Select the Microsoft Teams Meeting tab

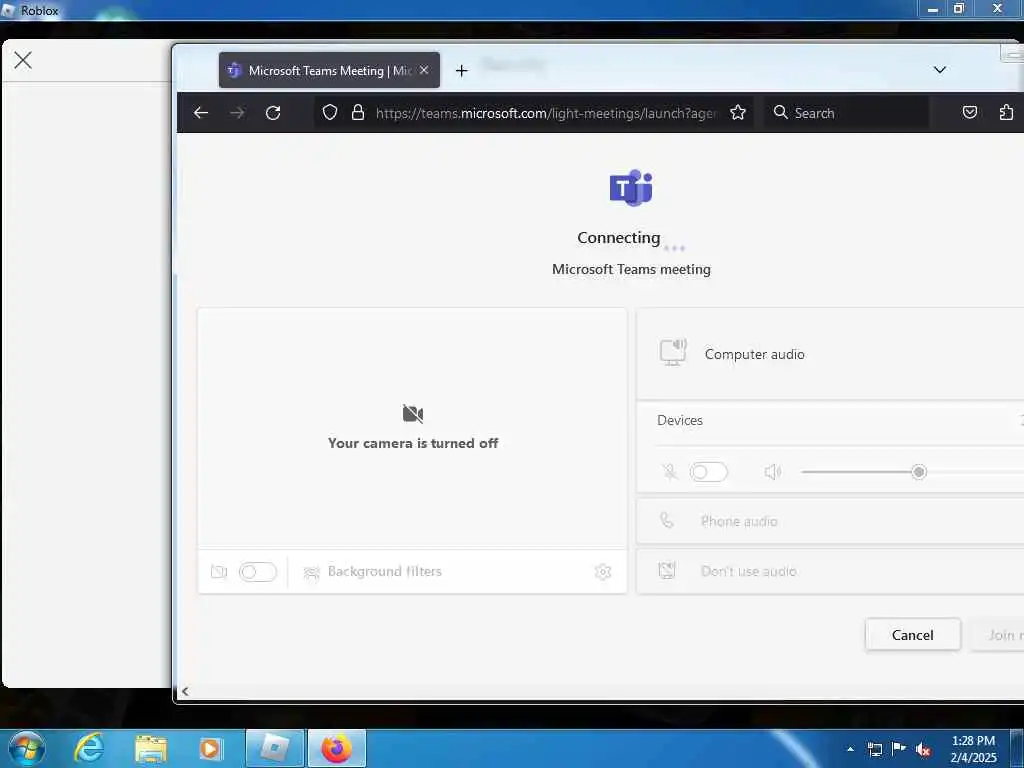pyautogui.click(x=329, y=70)
